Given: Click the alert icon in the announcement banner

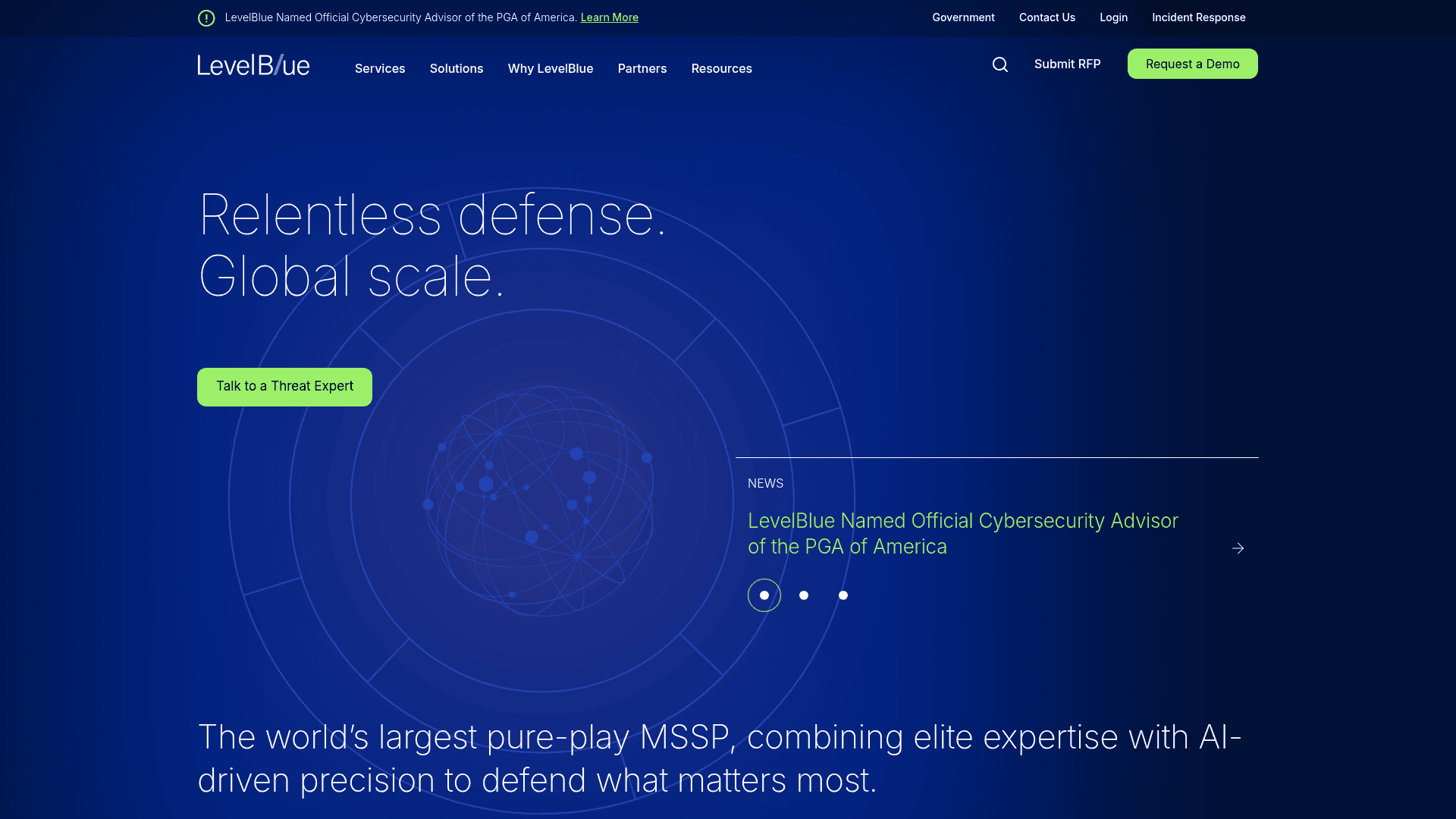Looking at the screenshot, I should [206, 17].
